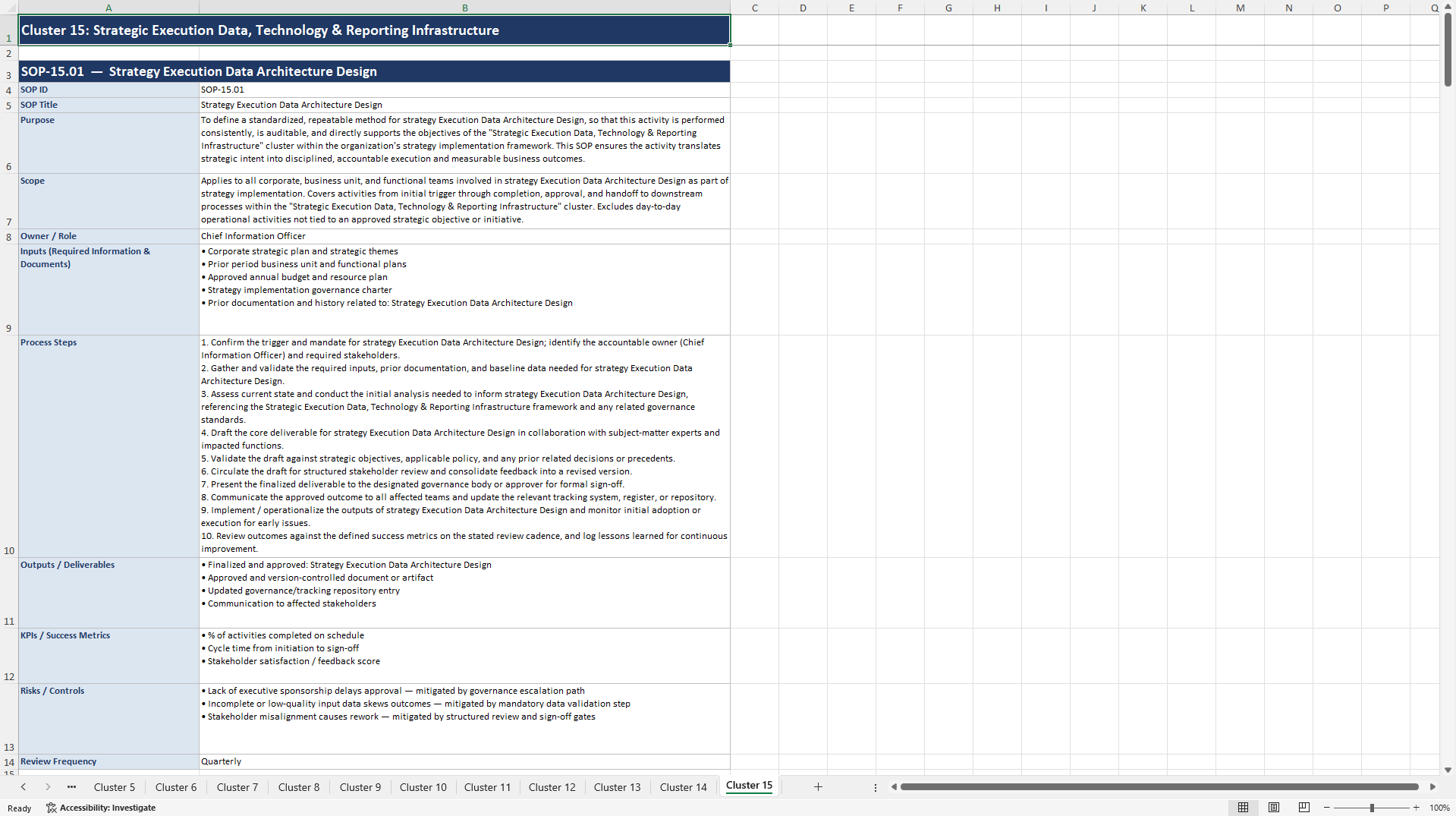Select column H header

click(x=997, y=8)
